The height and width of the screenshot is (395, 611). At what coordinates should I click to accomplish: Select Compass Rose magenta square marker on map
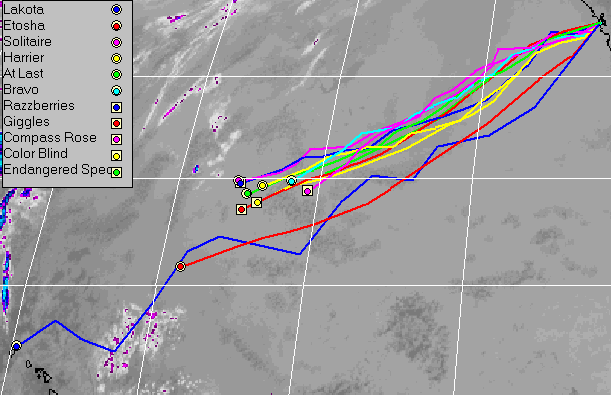(x=307, y=191)
